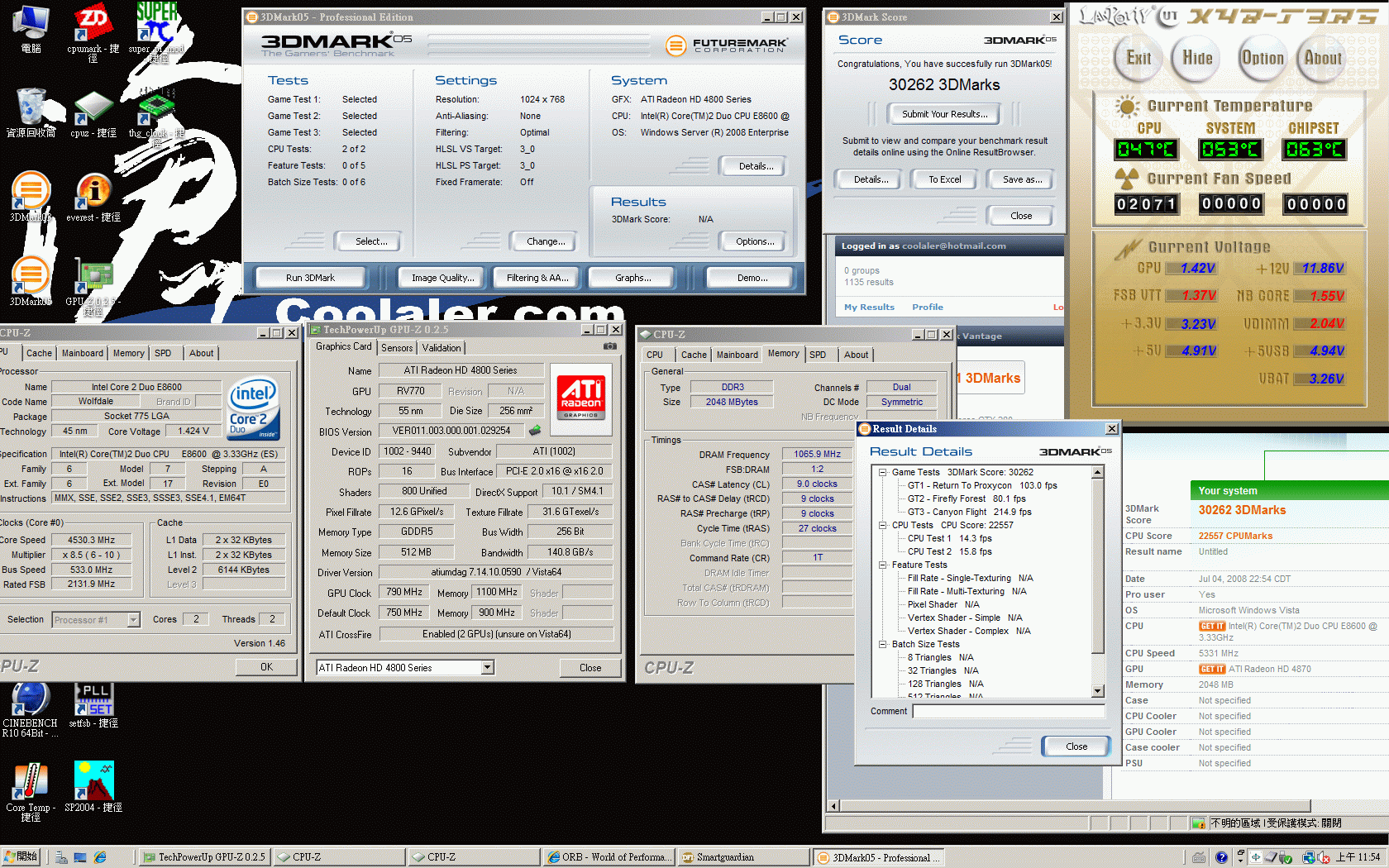Select the SP2004 shortcut desktop icon
1389x868 pixels.
coord(93,787)
